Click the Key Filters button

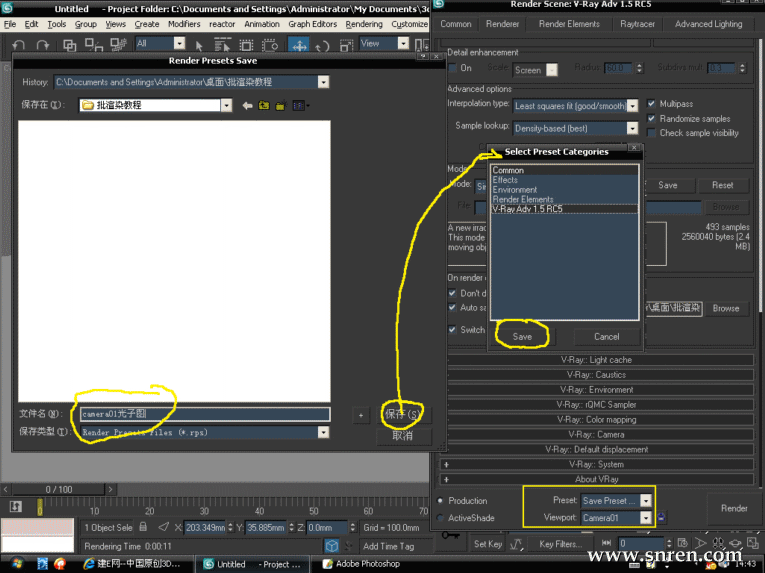[x=560, y=544]
